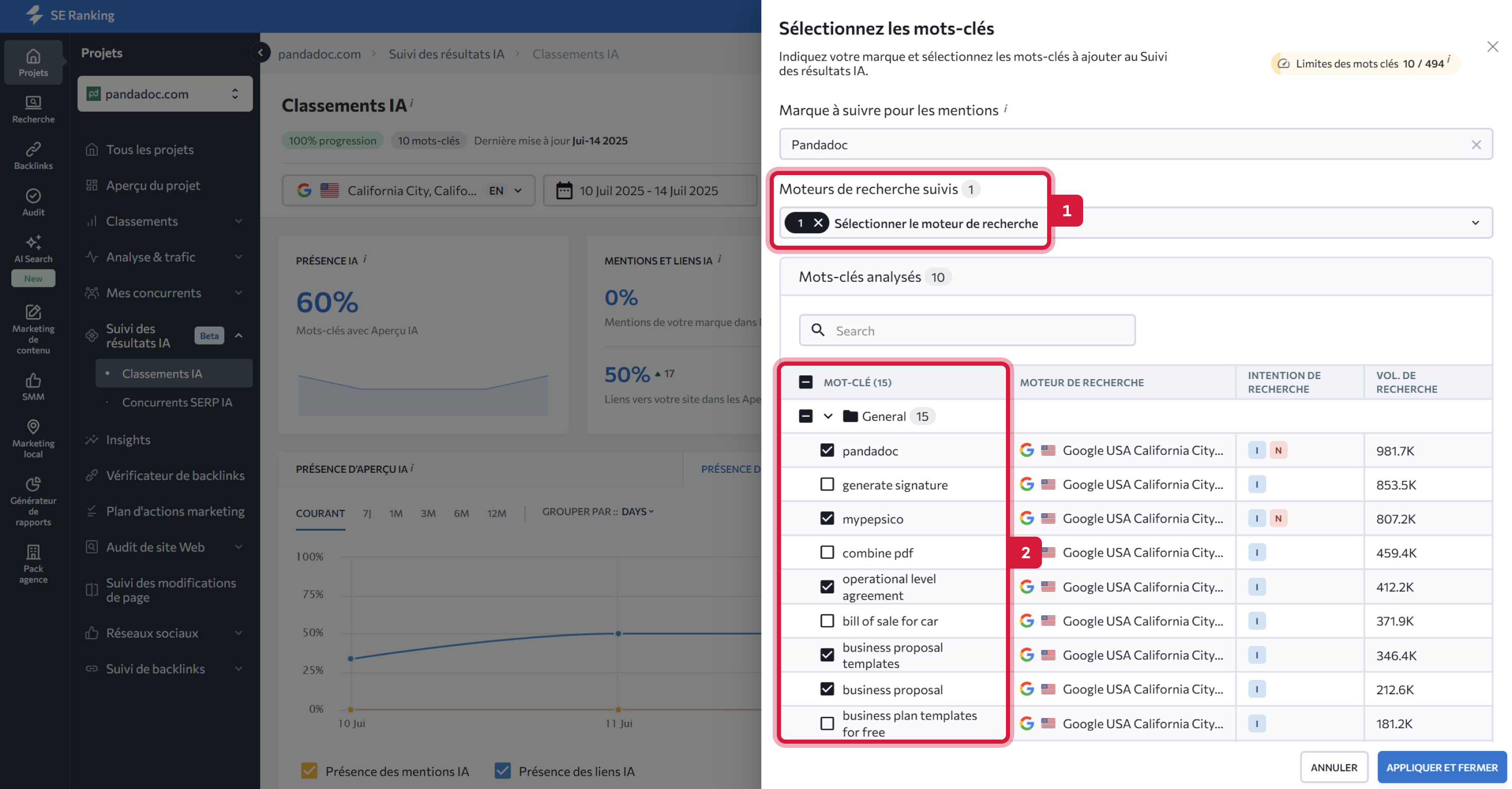Expand Audit de site Web menu

click(238, 546)
